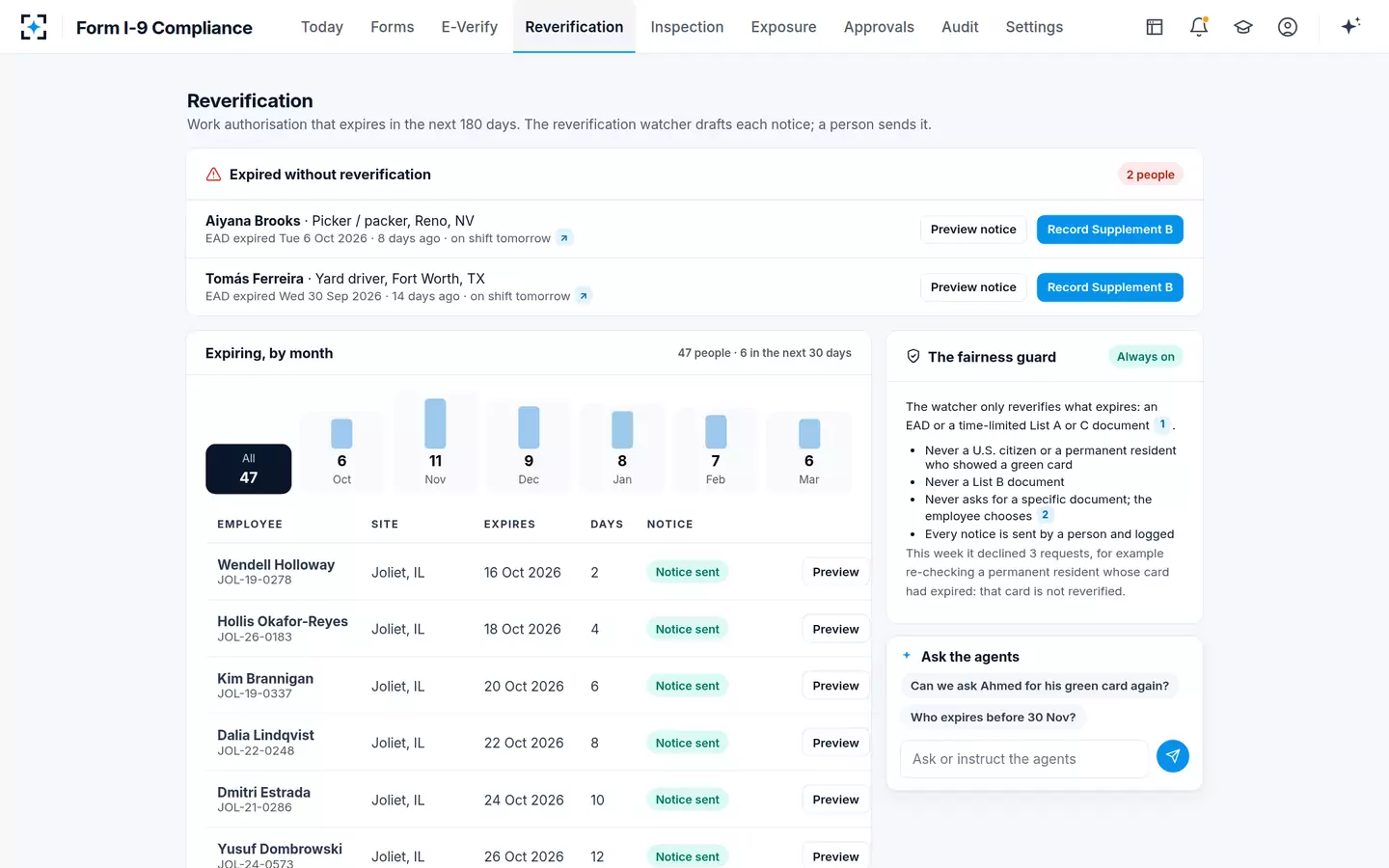Preview Wendell Holloway's notice

click(x=835, y=572)
